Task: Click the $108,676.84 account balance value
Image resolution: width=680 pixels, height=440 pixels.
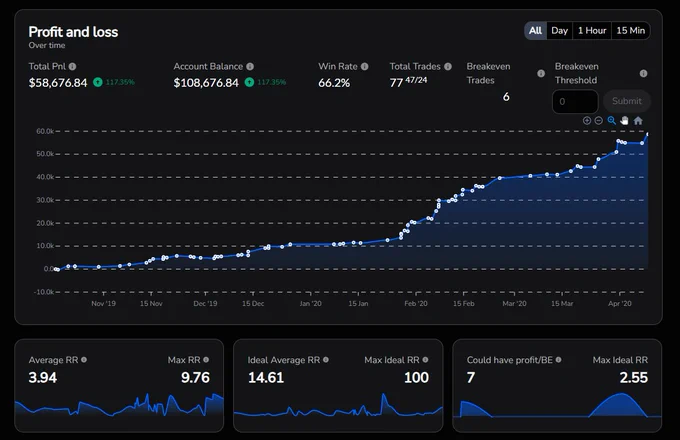Action: [206, 82]
